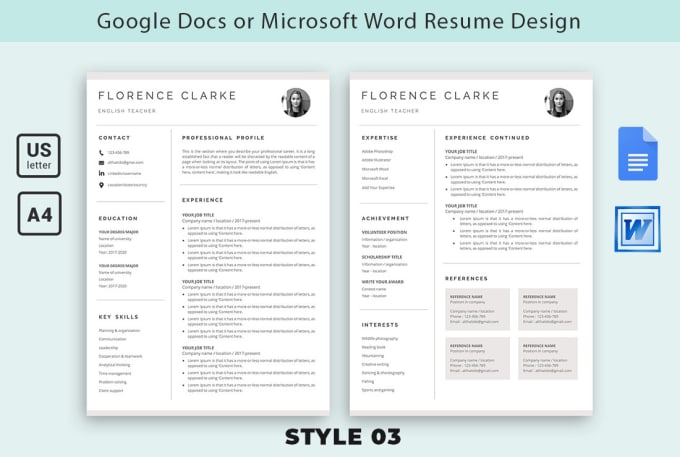The image size is (680, 457).
Task: Click the 'STYLE 03' caption
Action: tap(343, 437)
